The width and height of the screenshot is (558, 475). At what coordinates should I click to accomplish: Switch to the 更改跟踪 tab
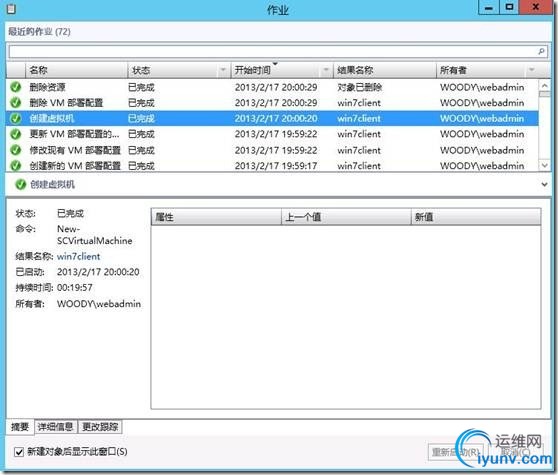click(x=100, y=427)
